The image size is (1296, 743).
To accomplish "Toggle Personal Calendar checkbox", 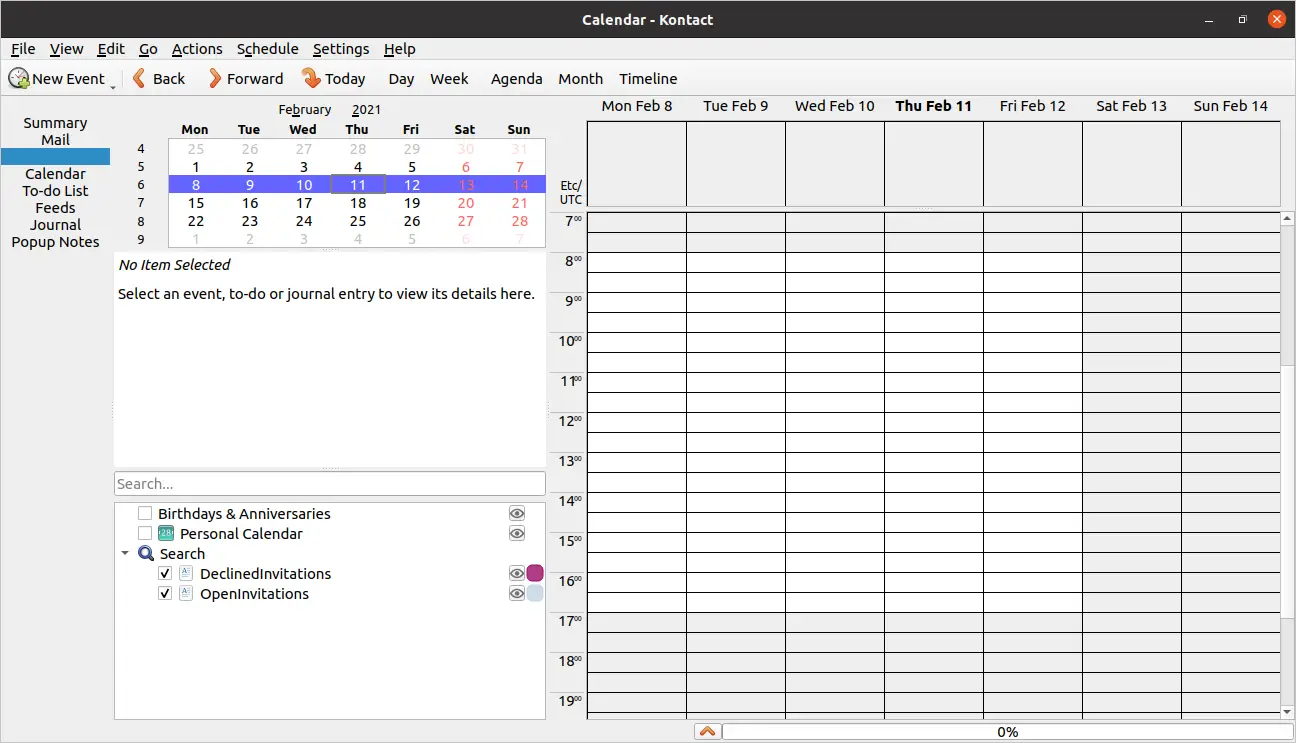I will click(145, 533).
